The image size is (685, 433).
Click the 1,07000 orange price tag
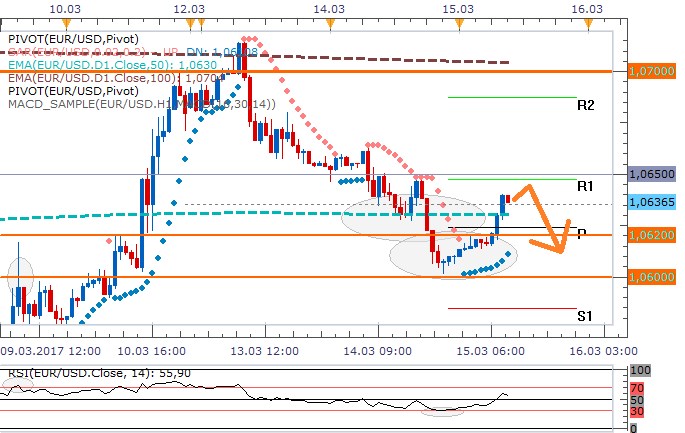(x=651, y=72)
